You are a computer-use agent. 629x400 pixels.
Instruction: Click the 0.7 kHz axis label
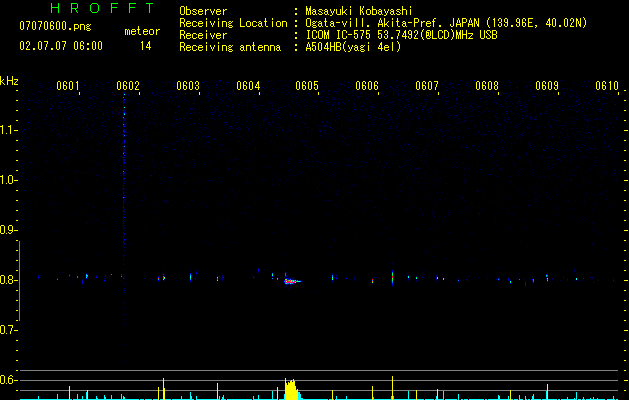[7, 330]
